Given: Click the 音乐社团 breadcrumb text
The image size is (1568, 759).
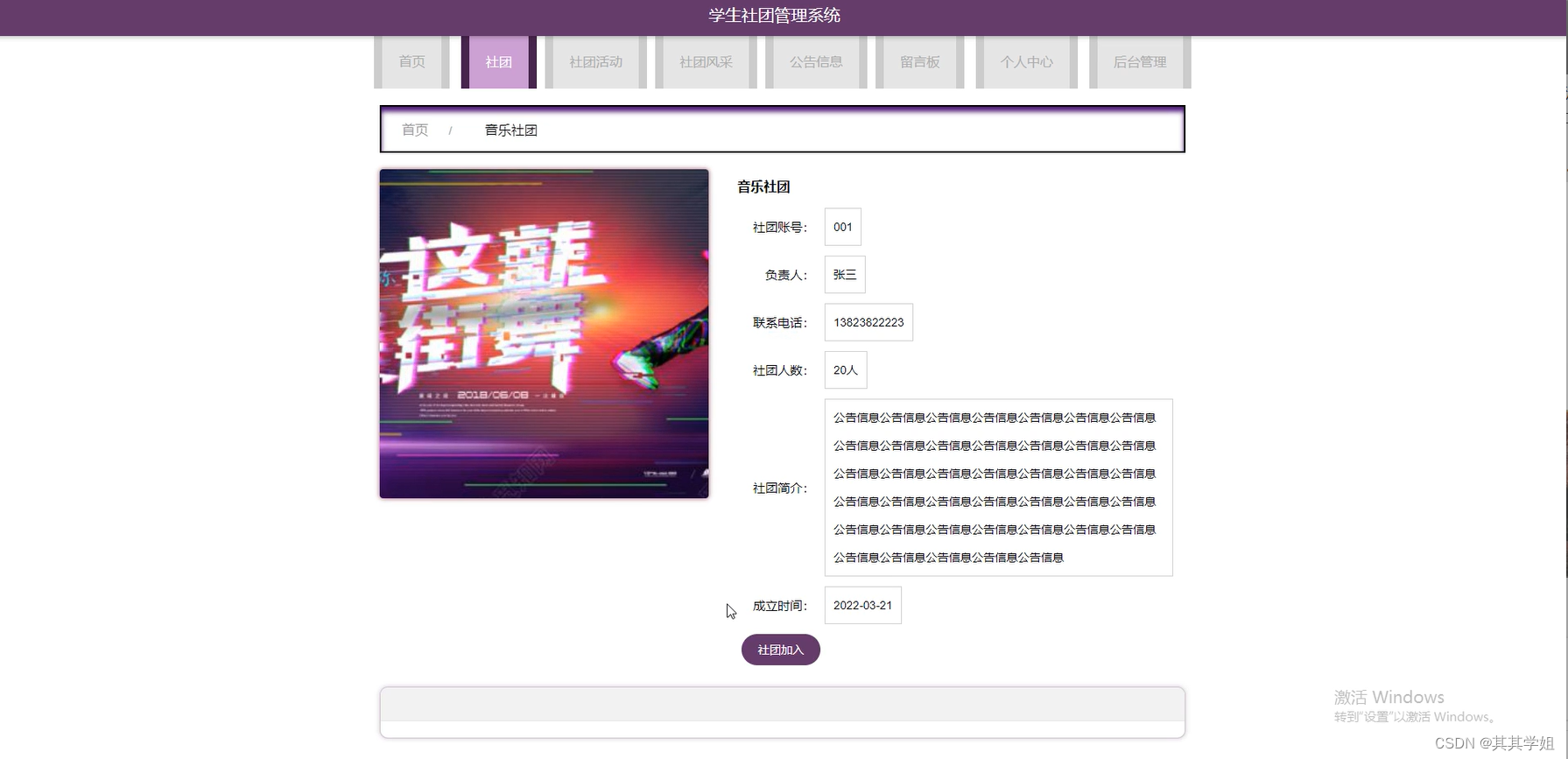Looking at the screenshot, I should 511,130.
